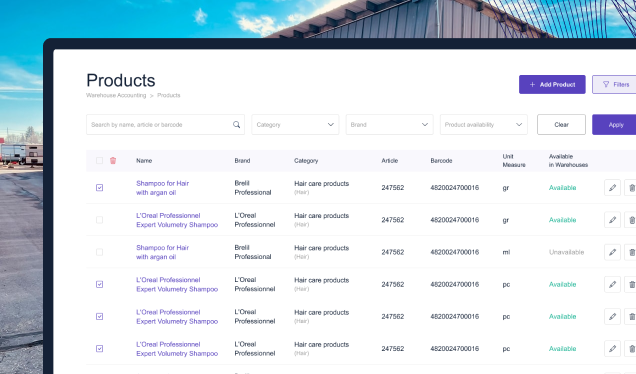The image size is (636, 374).
Task: Click the Article column header
Action: (x=389, y=161)
